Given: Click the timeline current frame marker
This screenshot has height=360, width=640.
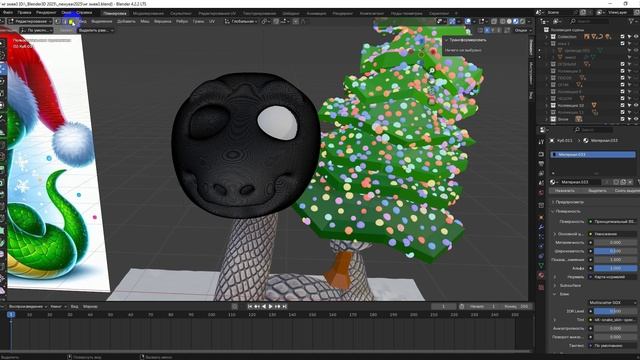Looking at the screenshot, I should pyautogui.click(x=11, y=314).
